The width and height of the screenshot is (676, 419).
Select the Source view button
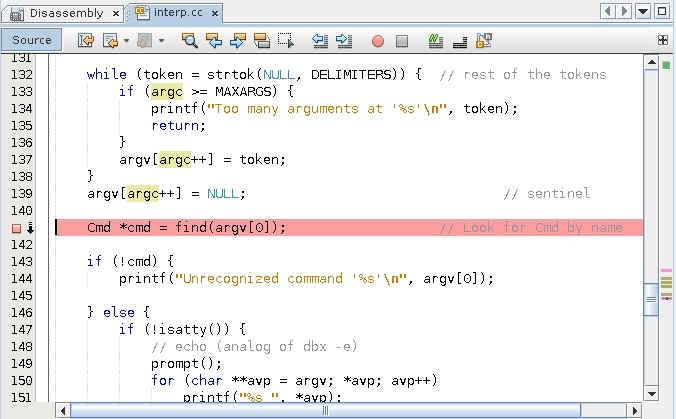point(31,40)
